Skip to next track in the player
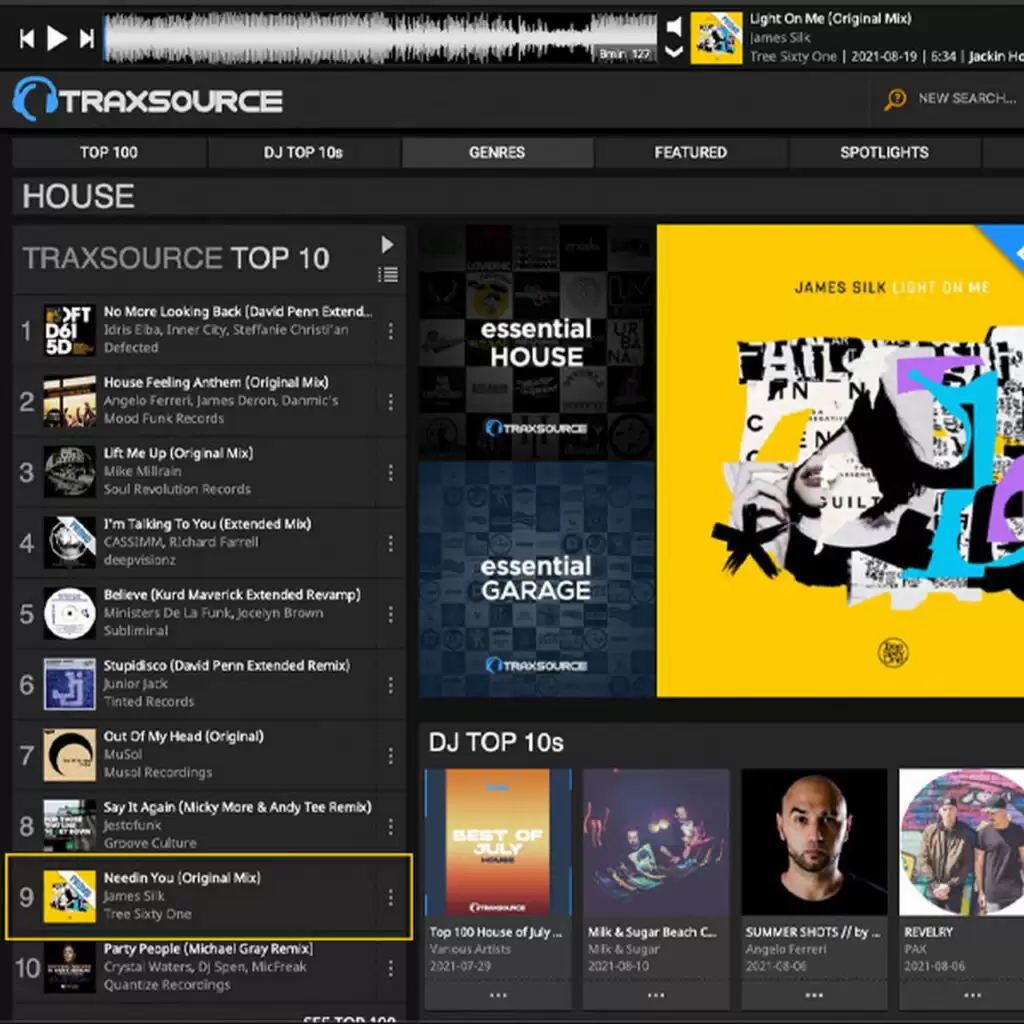 point(87,39)
